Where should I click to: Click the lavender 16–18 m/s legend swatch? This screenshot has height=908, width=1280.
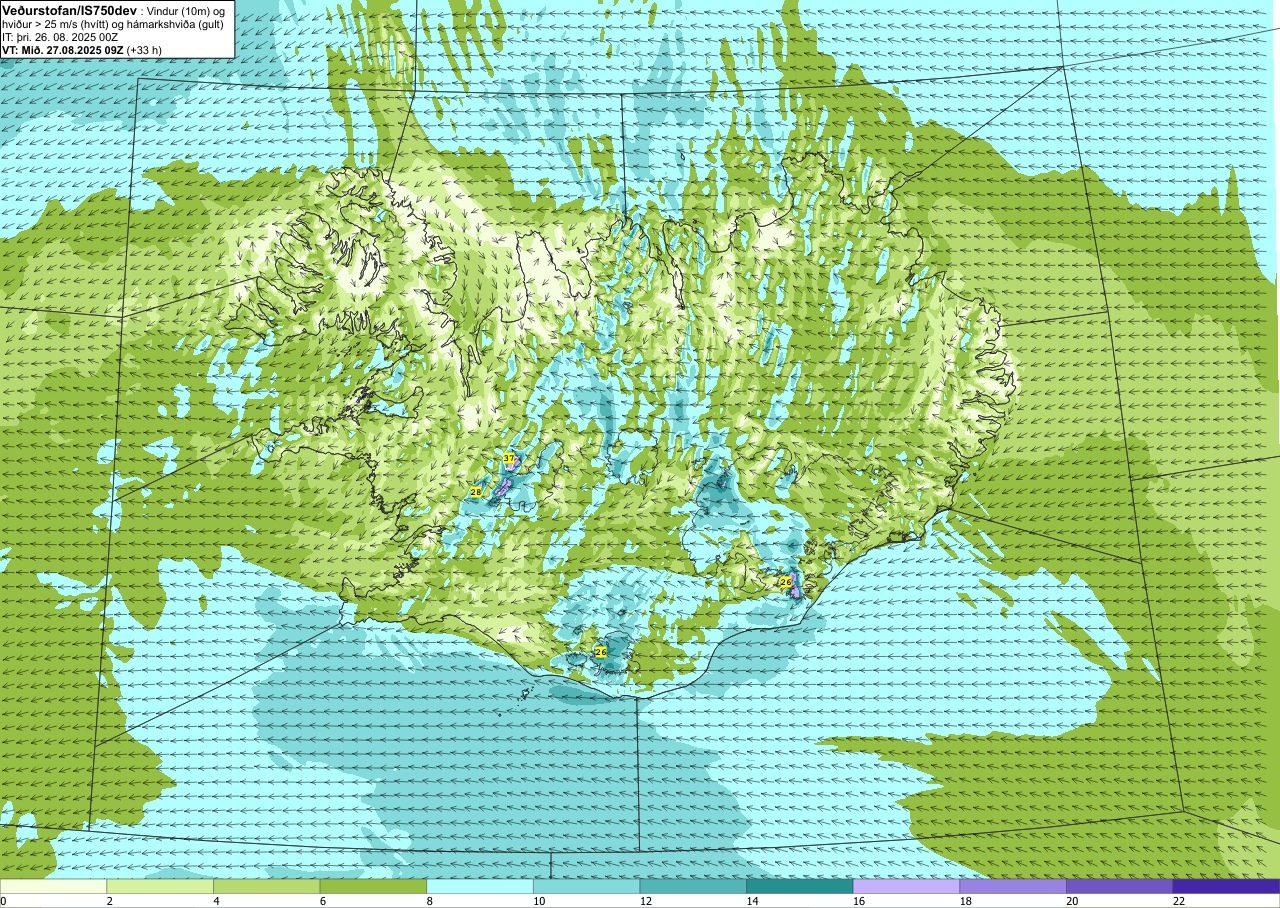(907, 886)
